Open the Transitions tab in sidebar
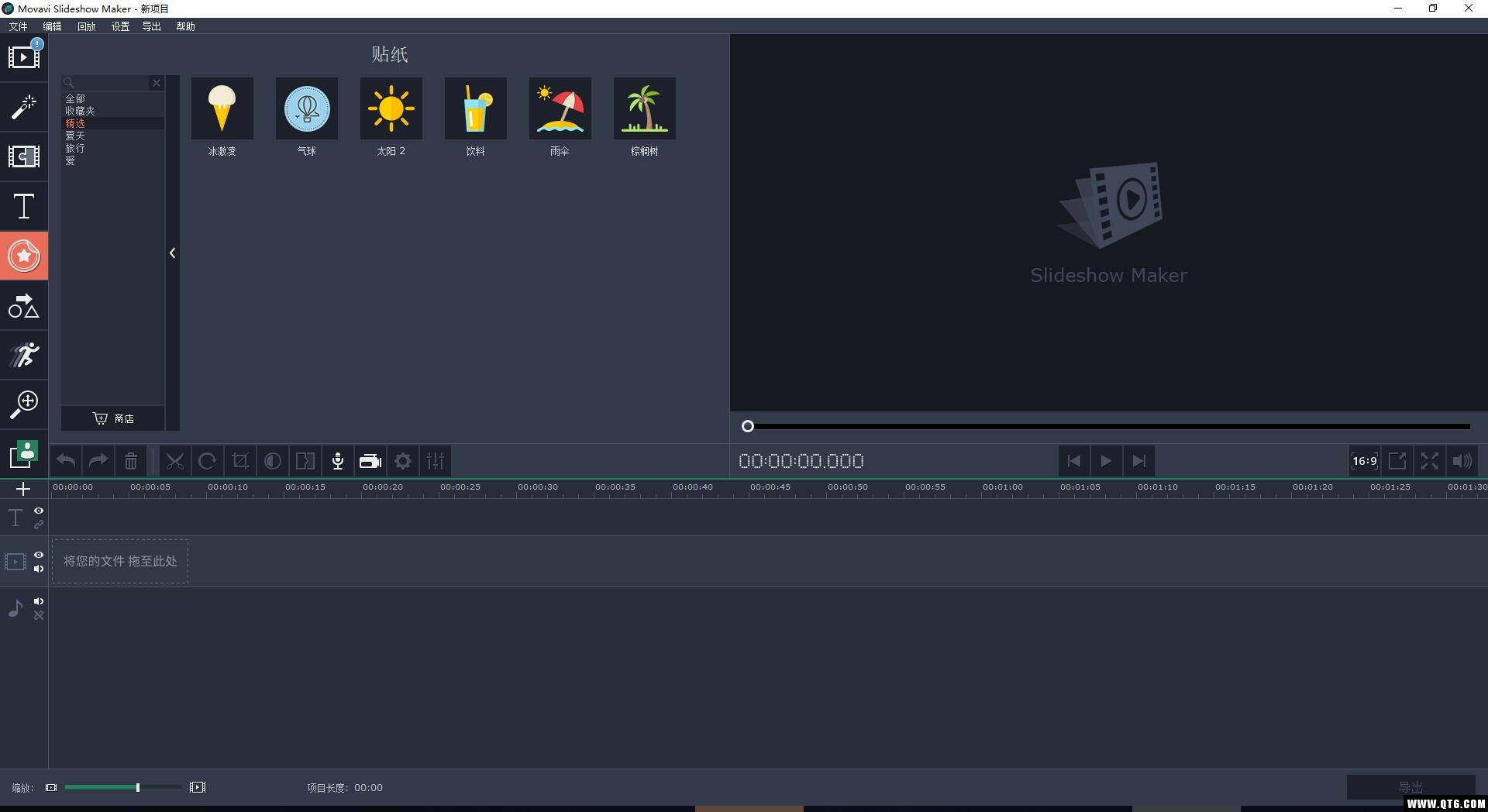The height and width of the screenshot is (812, 1488). pyautogui.click(x=24, y=157)
